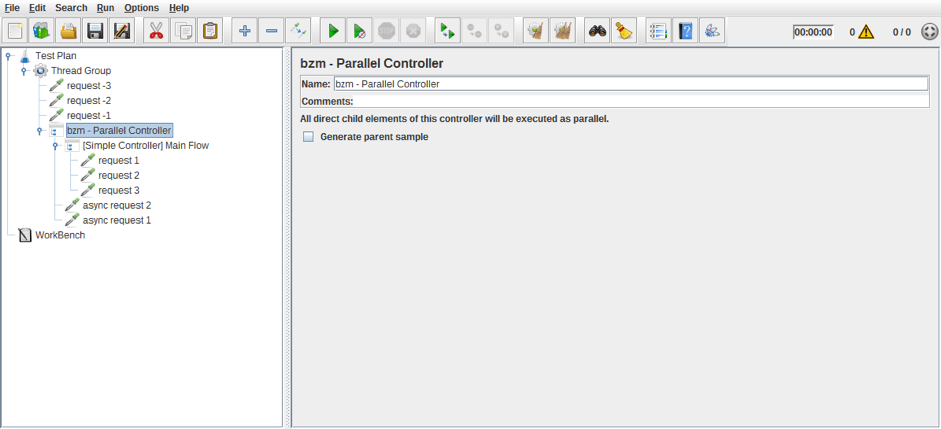Select Test Plan in the tree
941x429 pixels.
pyautogui.click(x=56, y=56)
